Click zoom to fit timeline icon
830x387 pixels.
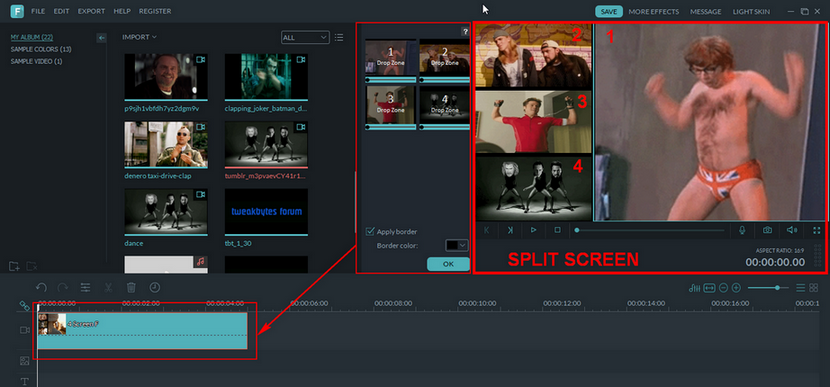pos(709,288)
